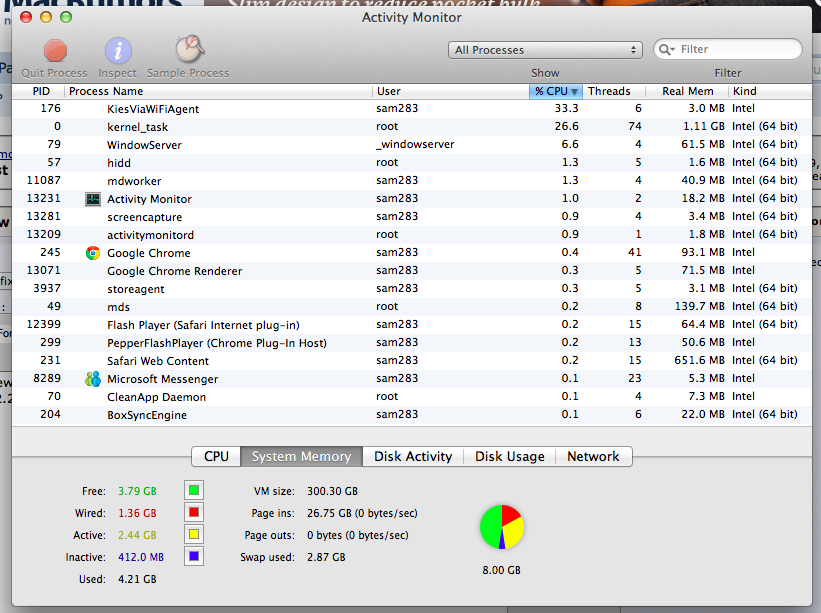Open the All Processes dropdown
The height and width of the screenshot is (613, 821).
click(x=545, y=50)
